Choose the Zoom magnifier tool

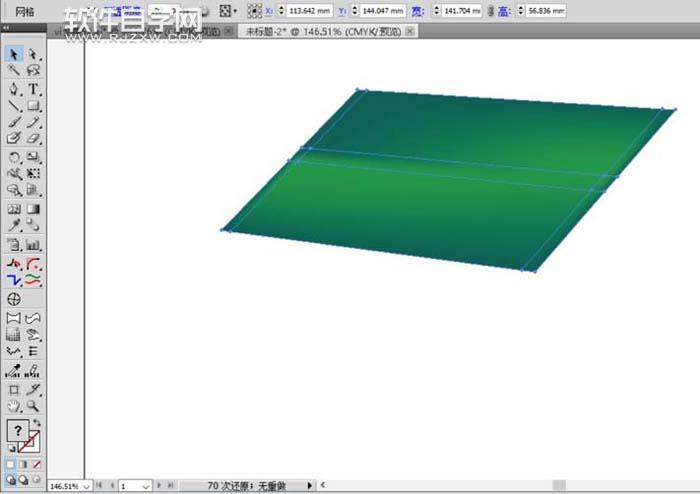coord(34,407)
